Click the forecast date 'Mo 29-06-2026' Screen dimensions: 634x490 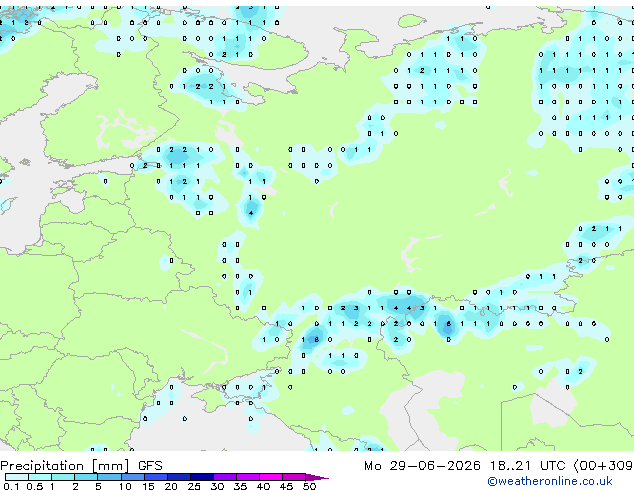pos(422,466)
